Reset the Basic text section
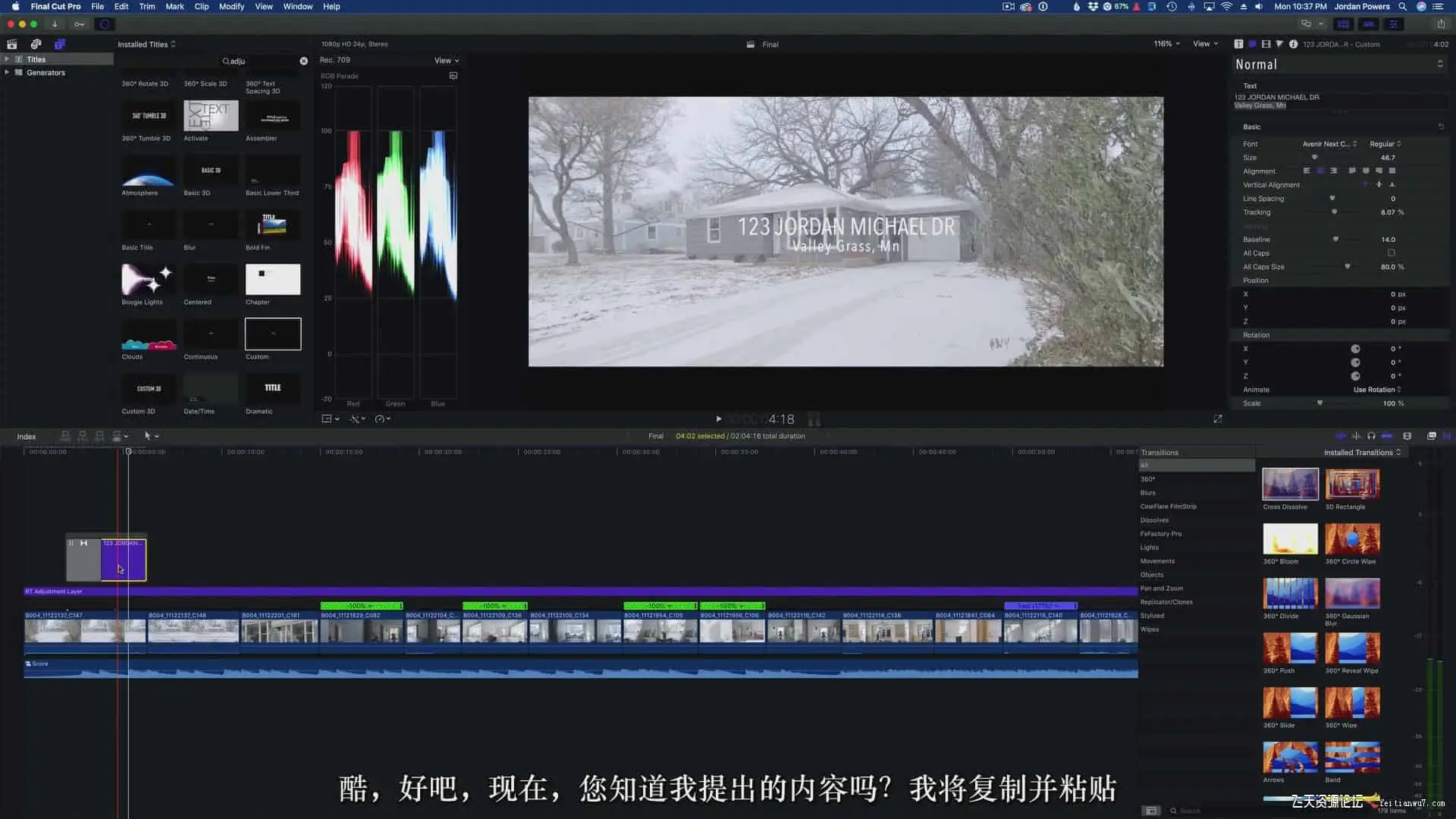Viewport: 1456px width, 819px height. pos(1441,127)
